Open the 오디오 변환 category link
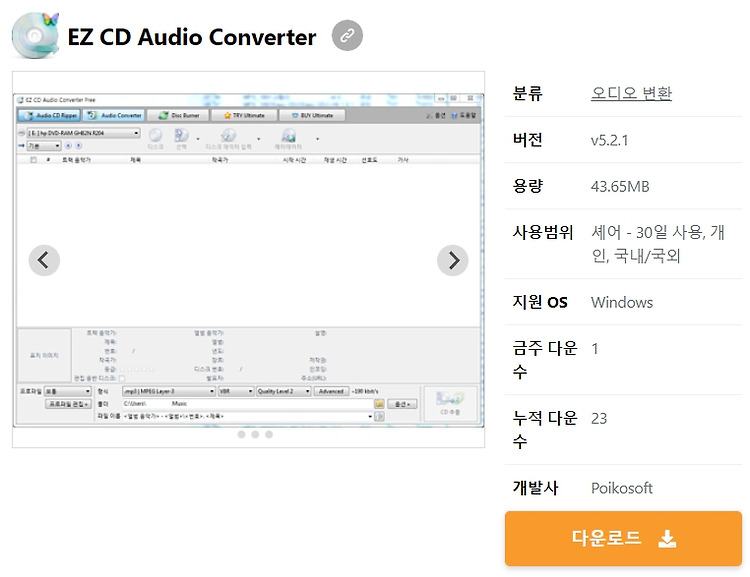 coord(631,93)
